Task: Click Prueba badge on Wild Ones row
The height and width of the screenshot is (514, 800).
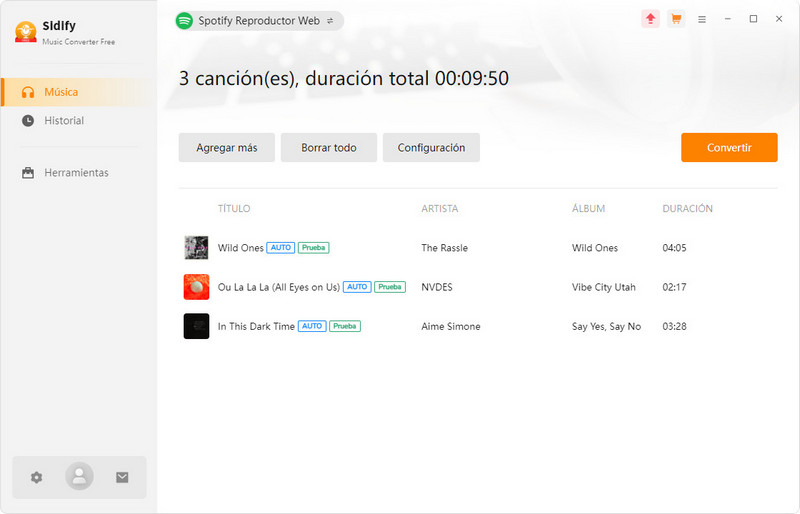Action: pyautogui.click(x=313, y=248)
